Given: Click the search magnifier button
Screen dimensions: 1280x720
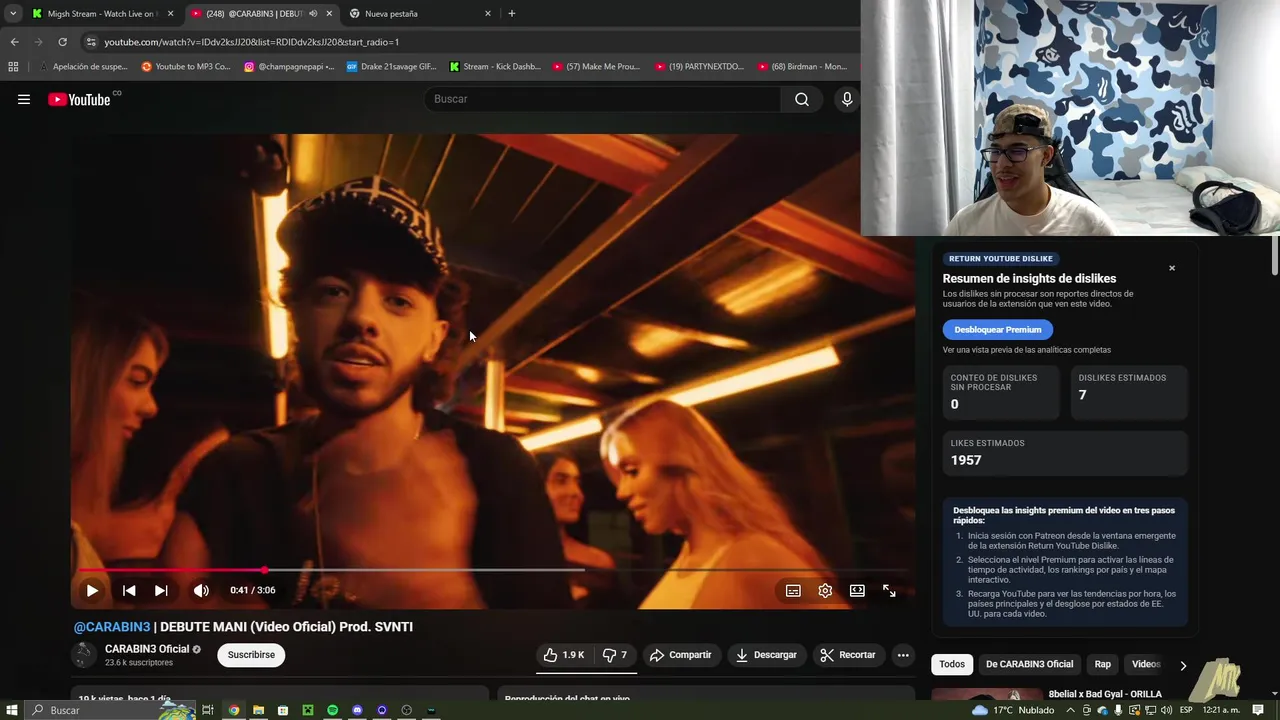Looking at the screenshot, I should click(x=802, y=99).
